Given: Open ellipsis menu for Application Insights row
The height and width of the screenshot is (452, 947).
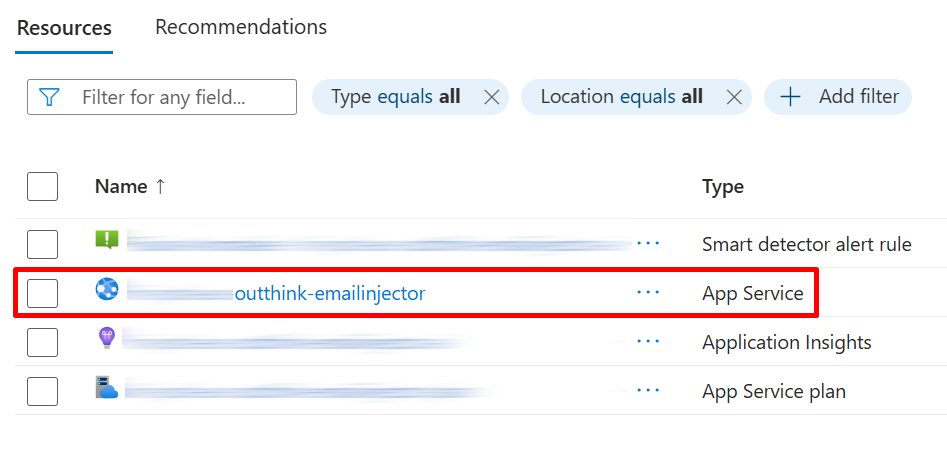Looking at the screenshot, I should (x=648, y=342).
